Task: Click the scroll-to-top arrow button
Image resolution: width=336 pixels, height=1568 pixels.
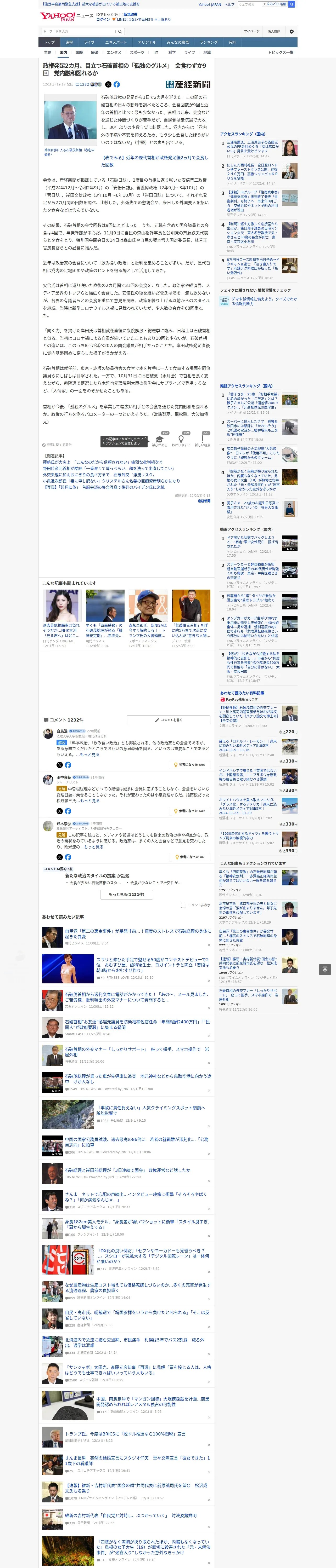Action: (325, 970)
